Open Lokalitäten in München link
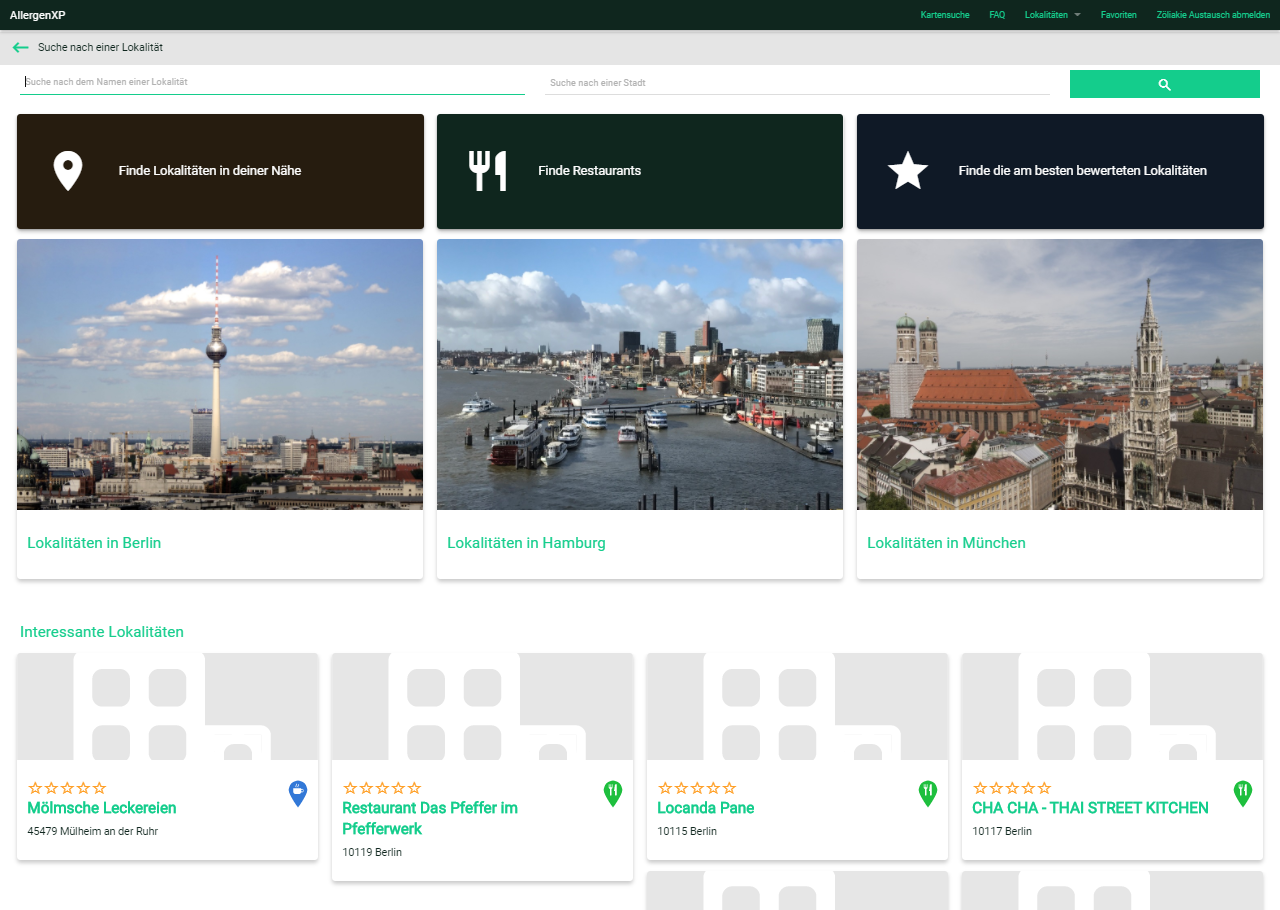 [x=946, y=543]
